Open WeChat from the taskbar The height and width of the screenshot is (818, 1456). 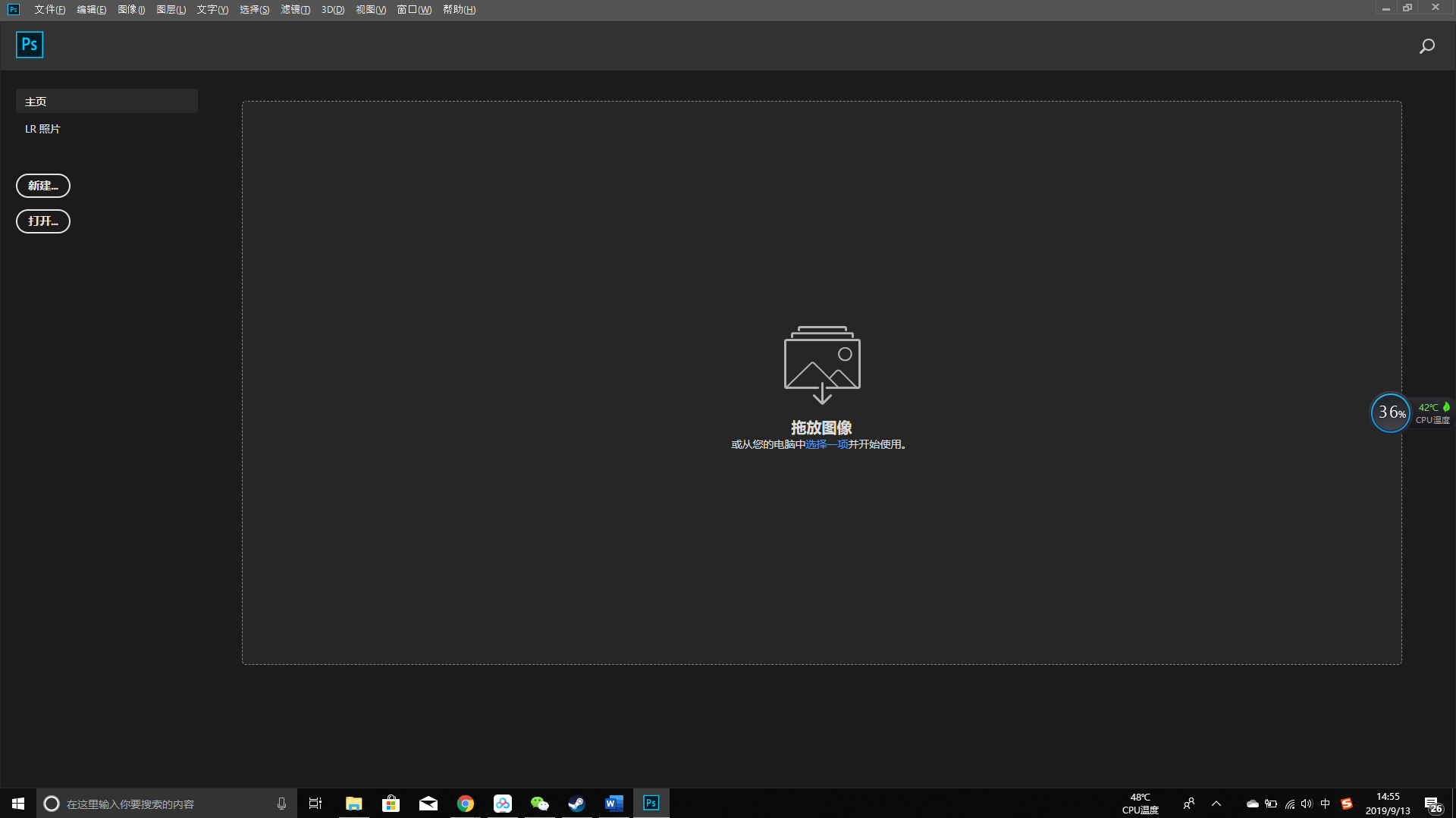click(x=539, y=804)
